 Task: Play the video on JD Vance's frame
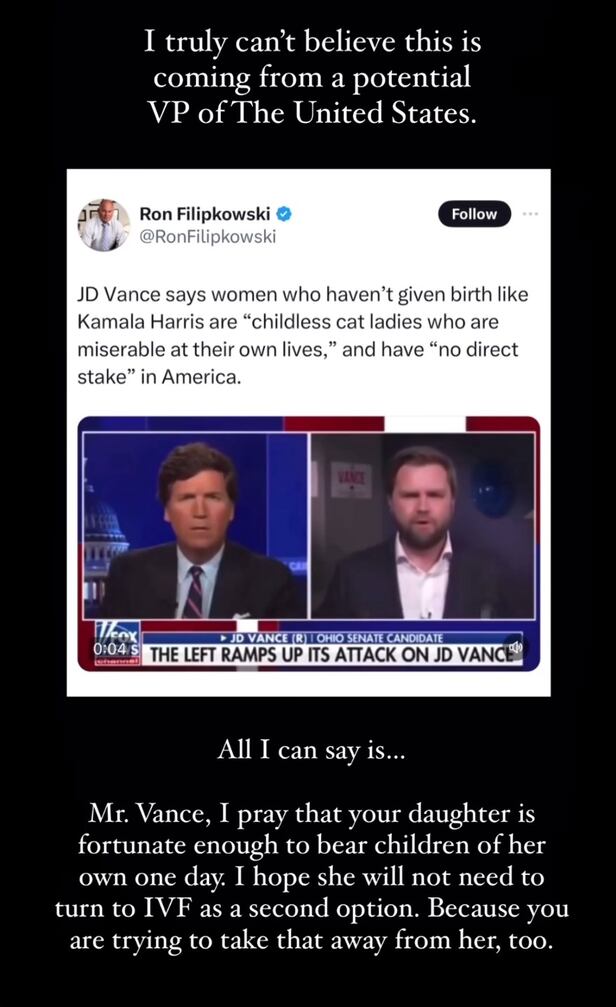pos(423,527)
